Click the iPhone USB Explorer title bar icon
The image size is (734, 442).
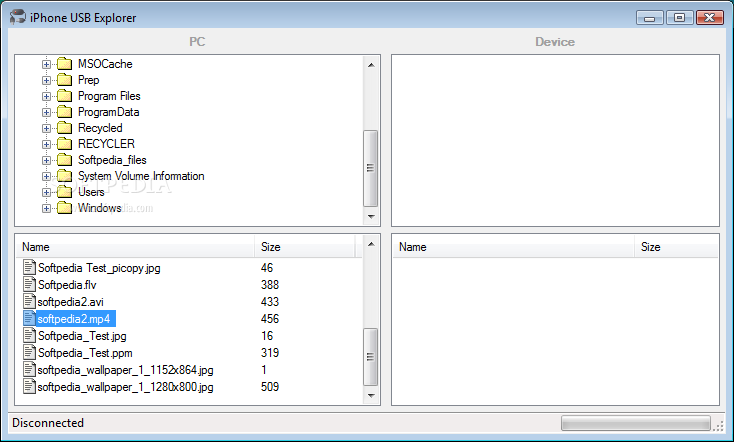coord(18,17)
